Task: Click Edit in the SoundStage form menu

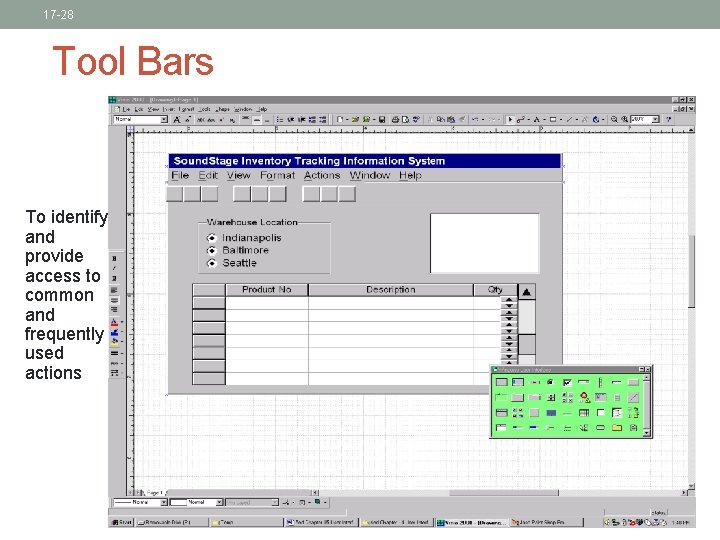Action: click(208, 175)
